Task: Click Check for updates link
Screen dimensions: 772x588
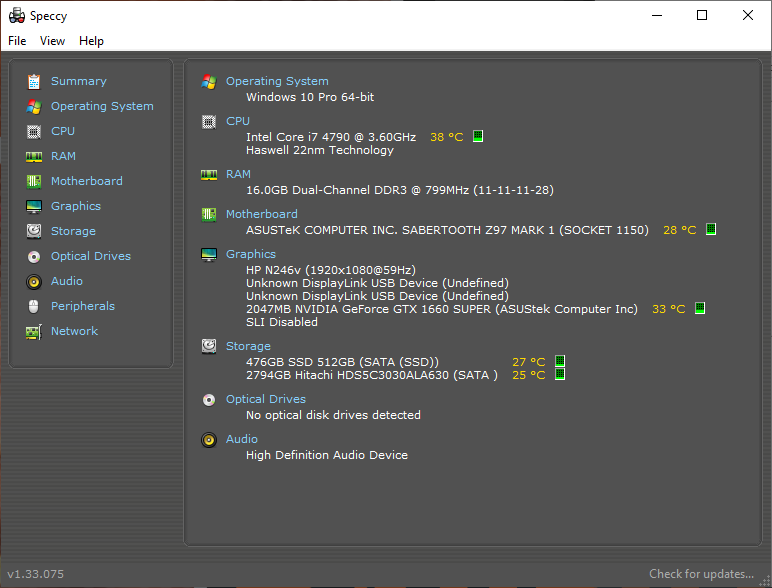Action: click(x=701, y=574)
